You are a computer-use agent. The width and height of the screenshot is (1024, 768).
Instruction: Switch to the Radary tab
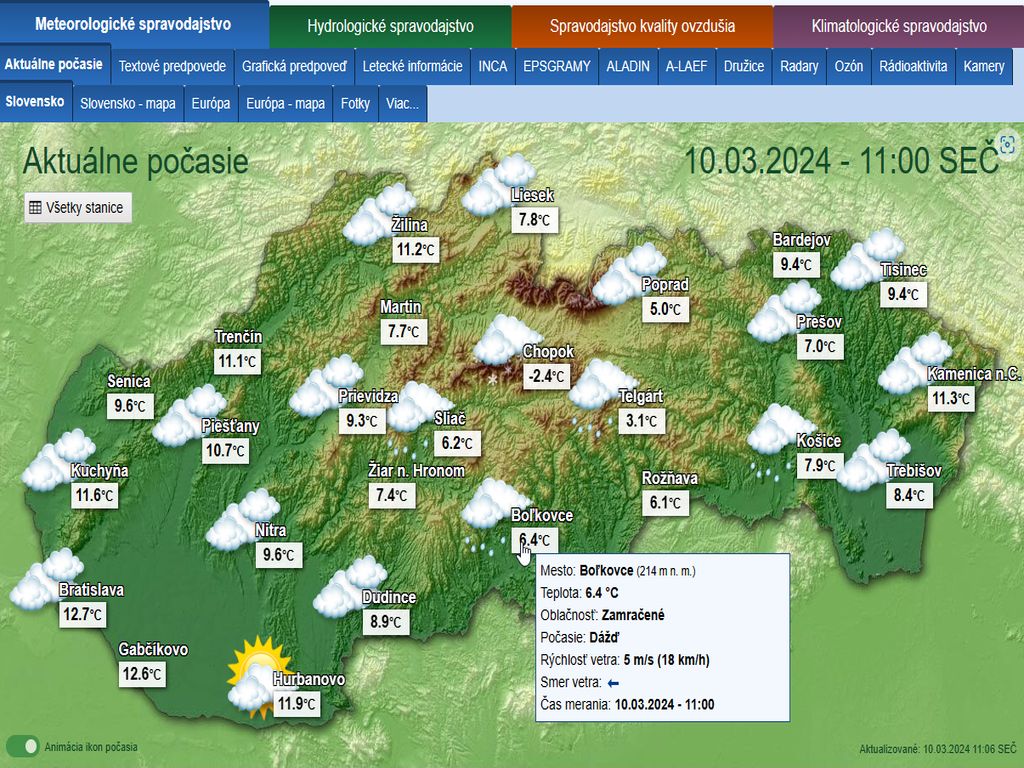click(x=799, y=67)
